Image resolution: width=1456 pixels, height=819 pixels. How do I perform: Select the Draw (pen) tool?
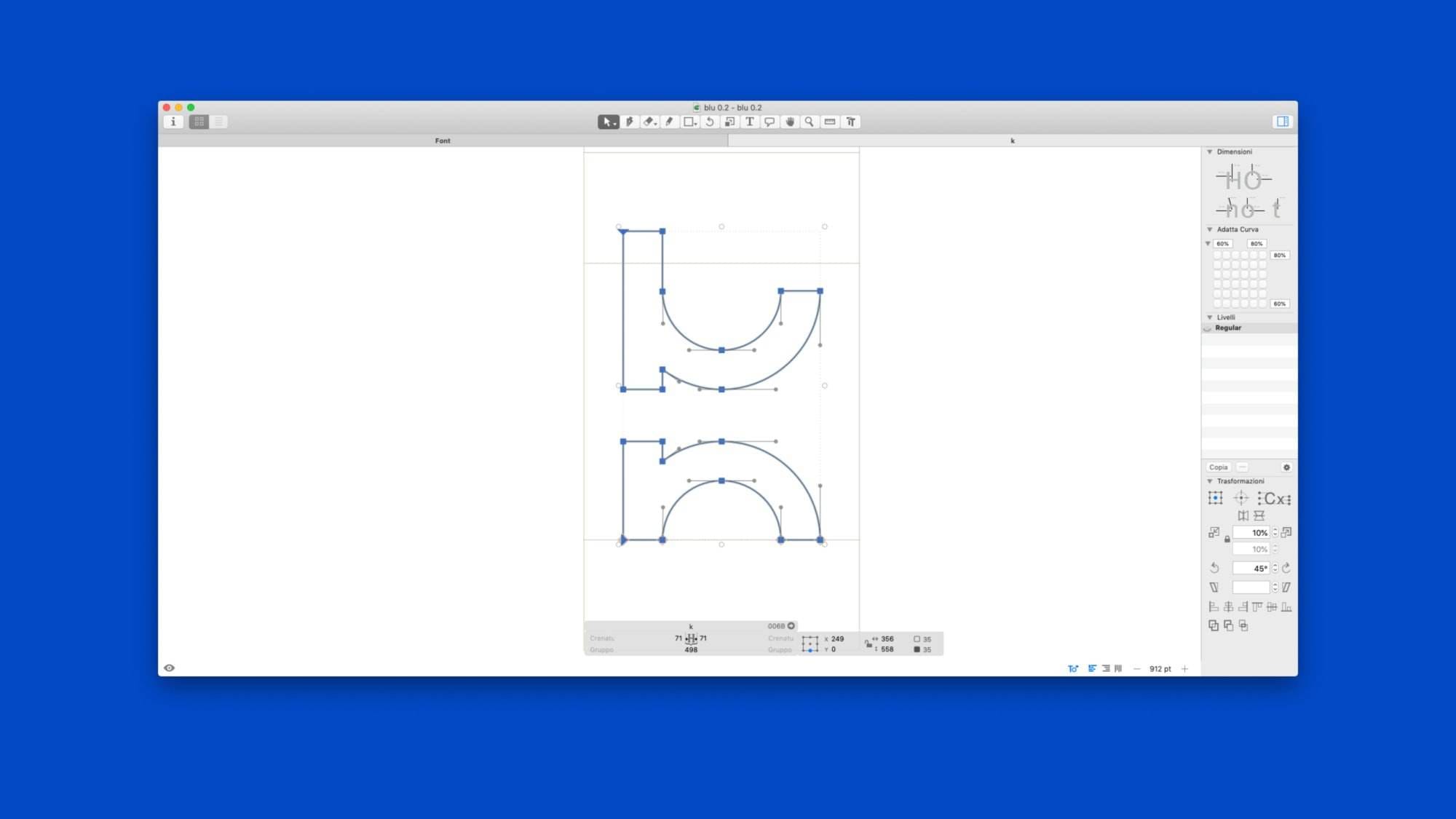[x=630, y=122]
